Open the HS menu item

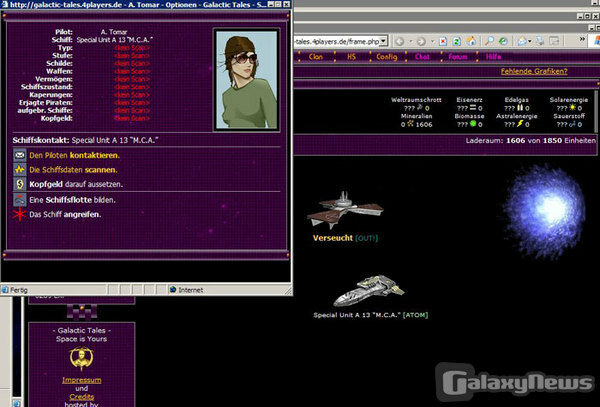point(351,57)
